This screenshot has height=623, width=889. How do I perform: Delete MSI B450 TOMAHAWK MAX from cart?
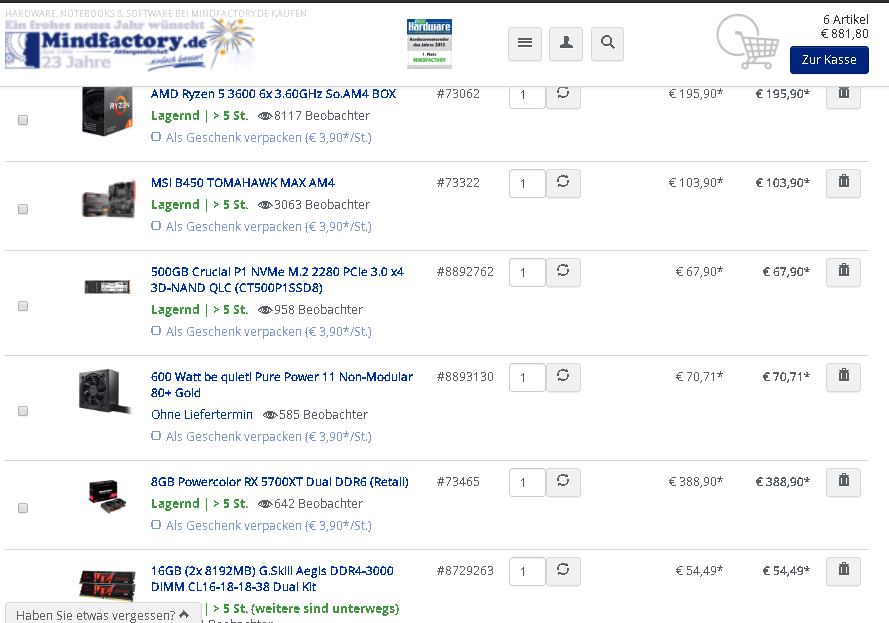[x=843, y=183]
